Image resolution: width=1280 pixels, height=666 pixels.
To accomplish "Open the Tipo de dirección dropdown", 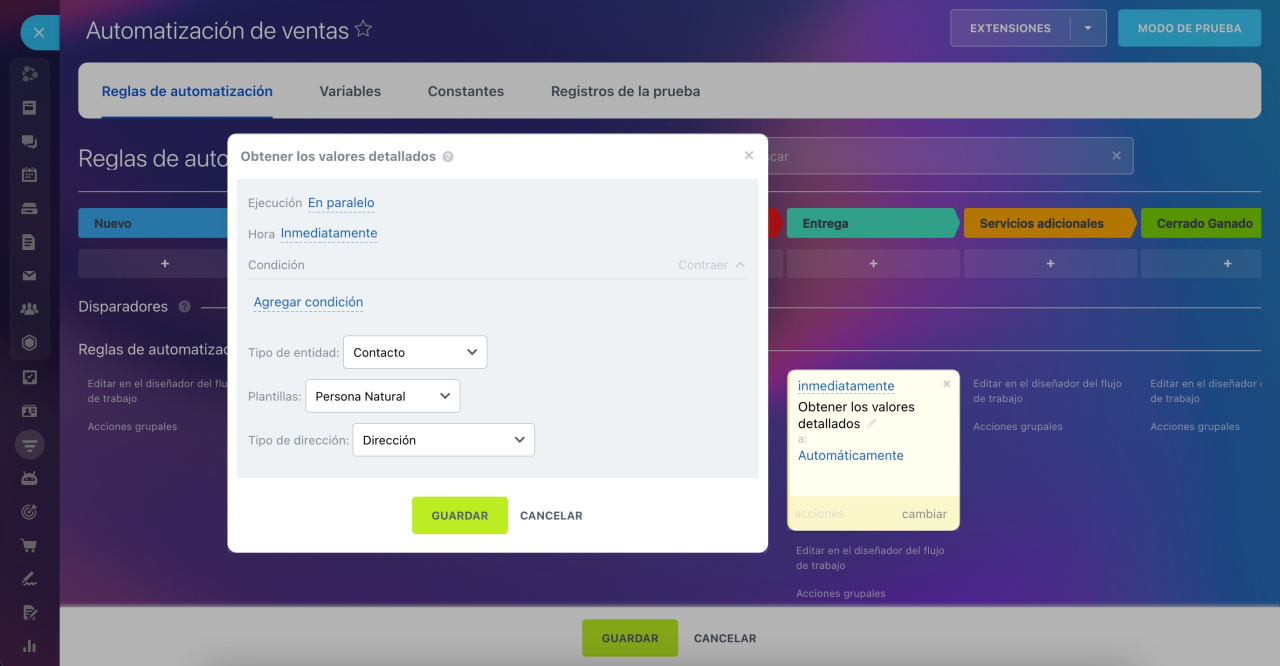I will click(x=443, y=440).
